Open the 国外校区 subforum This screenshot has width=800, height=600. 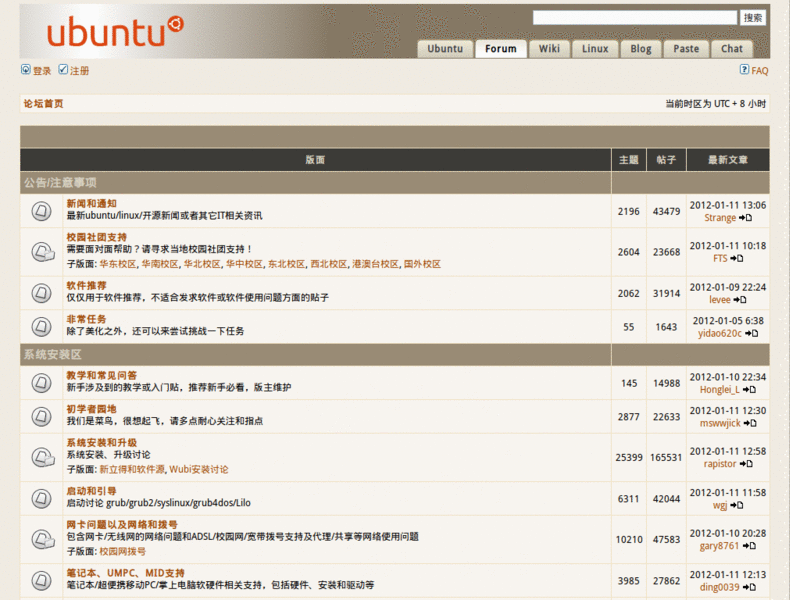(422, 264)
